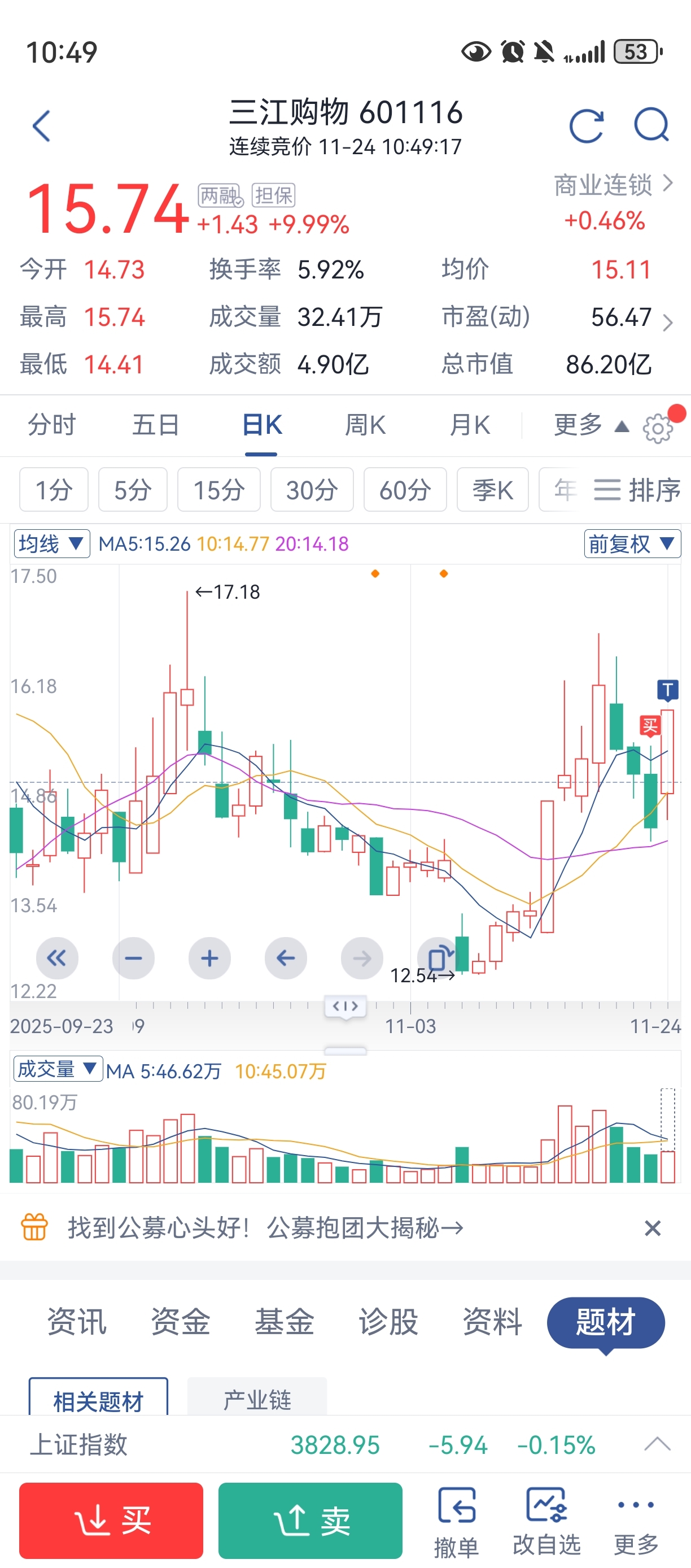Image resolution: width=691 pixels, height=1568 pixels.
Task: Refresh the stock quote
Action: (587, 126)
